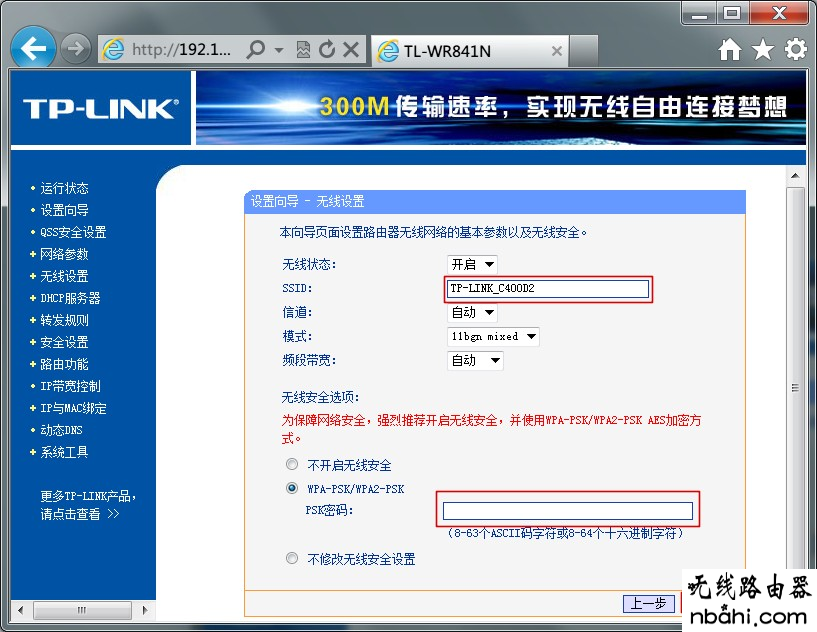This screenshot has width=817, height=632.
Task: Click the sidebar horizontal scrollbar right arrow
Action: pyautogui.click(x=145, y=610)
